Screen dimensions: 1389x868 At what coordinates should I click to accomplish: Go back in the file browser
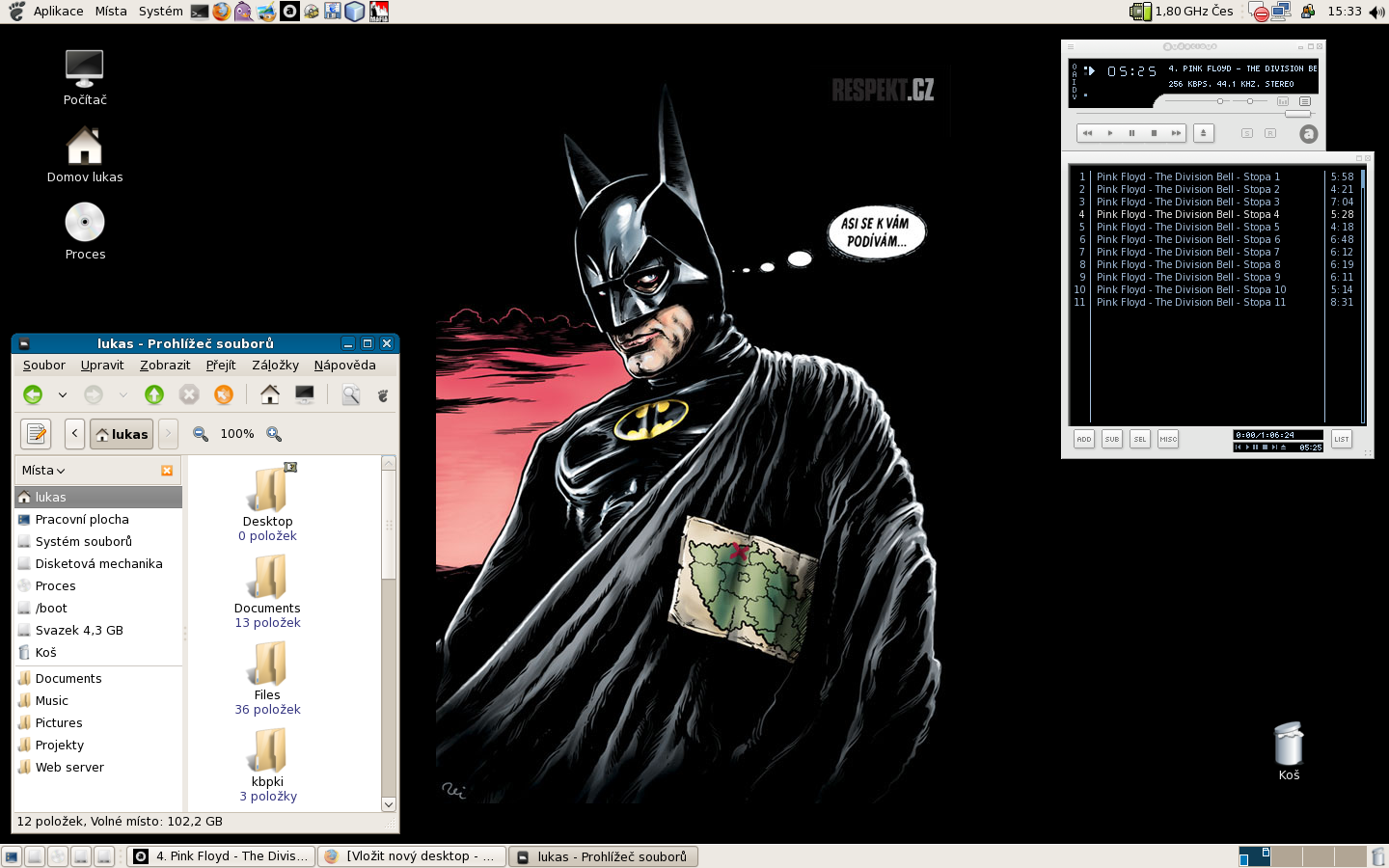click(x=33, y=394)
